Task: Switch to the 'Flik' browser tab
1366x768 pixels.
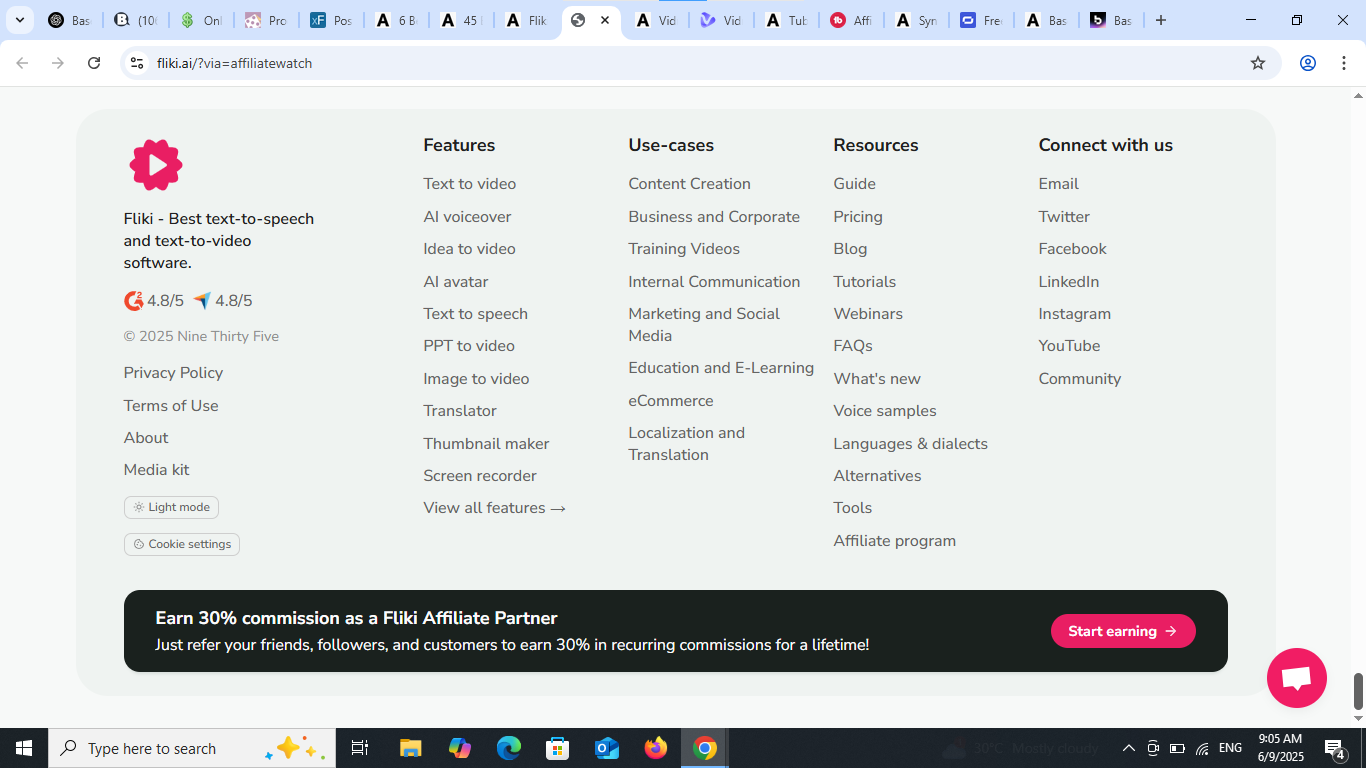Action: 528,20
